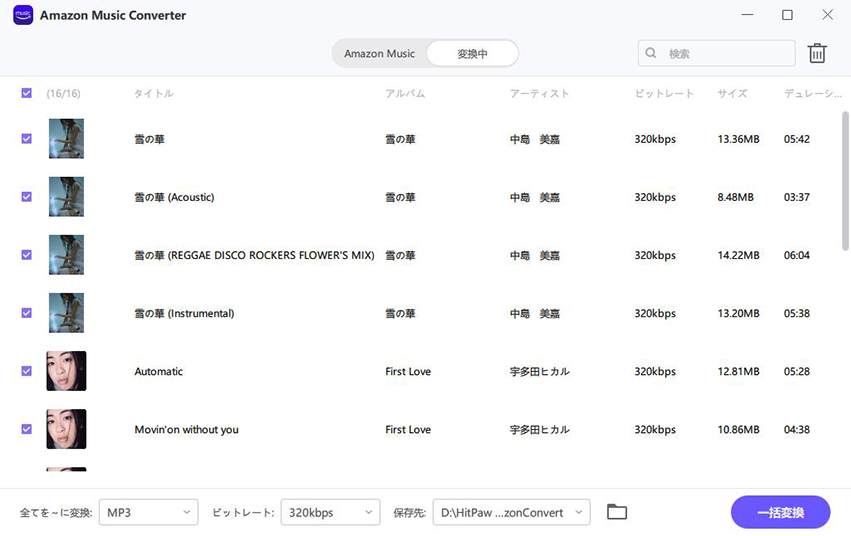Select the 雪の華 (REGGAE DISCO ROCKERS FLOWER'S MIX) title
This screenshot has width=851, height=536.
tap(255, 255)
